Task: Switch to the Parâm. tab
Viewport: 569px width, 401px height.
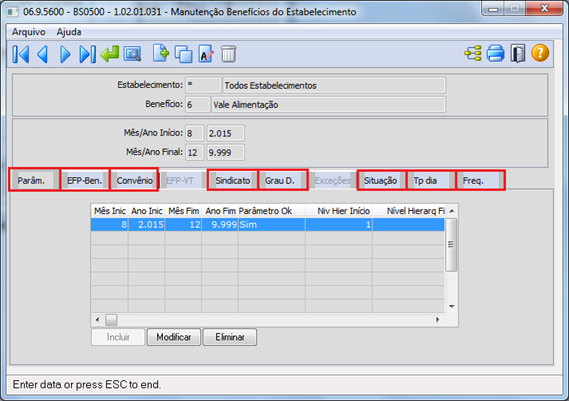Action: pyautogui.click(x=34, y=180)
